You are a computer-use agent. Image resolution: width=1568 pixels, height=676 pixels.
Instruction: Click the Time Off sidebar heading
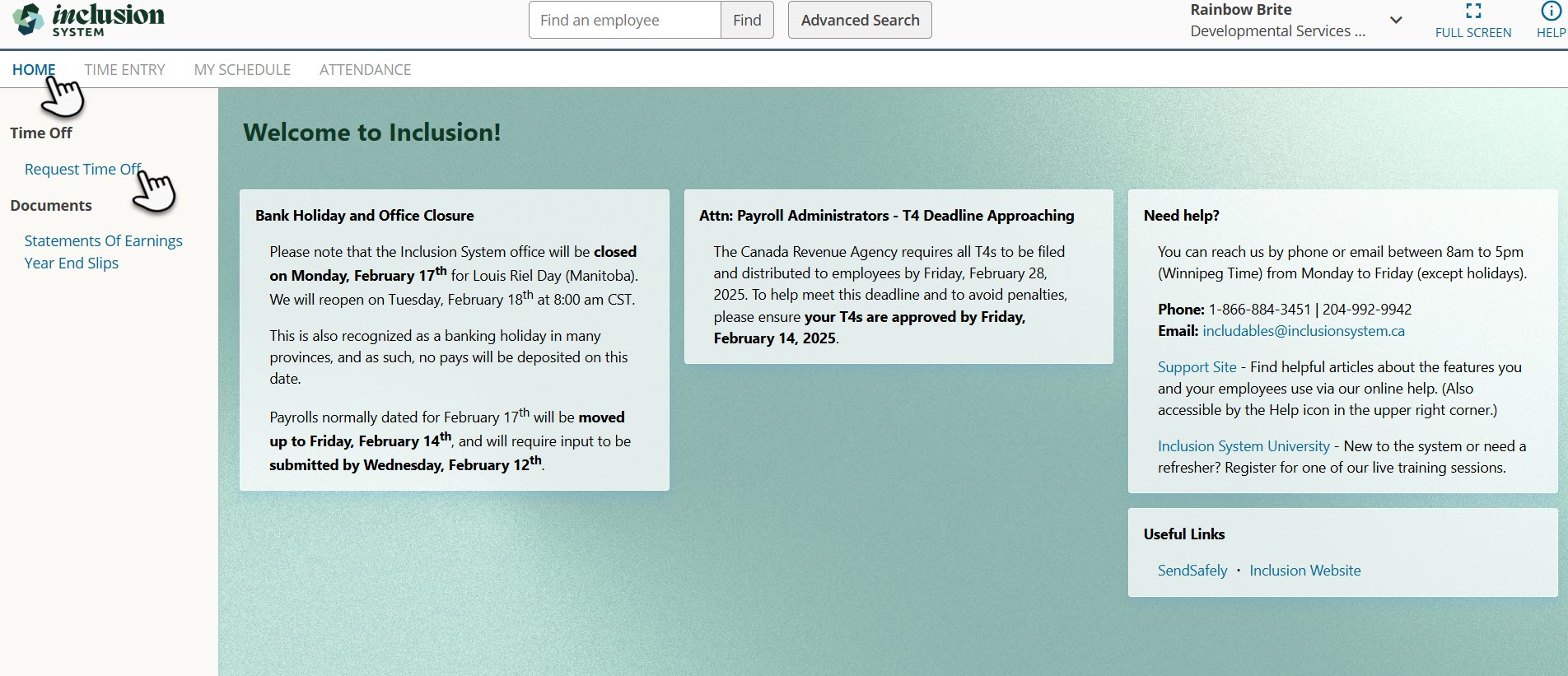41,133
